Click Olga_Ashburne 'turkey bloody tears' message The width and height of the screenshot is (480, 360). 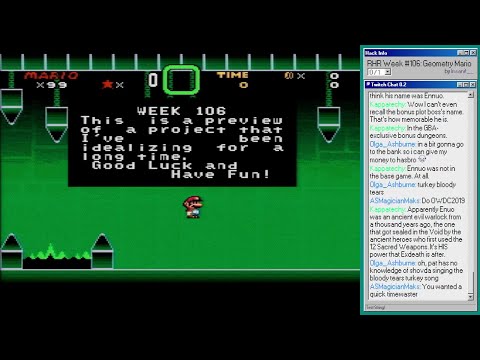pyautogui.click(x=412, y=188)
